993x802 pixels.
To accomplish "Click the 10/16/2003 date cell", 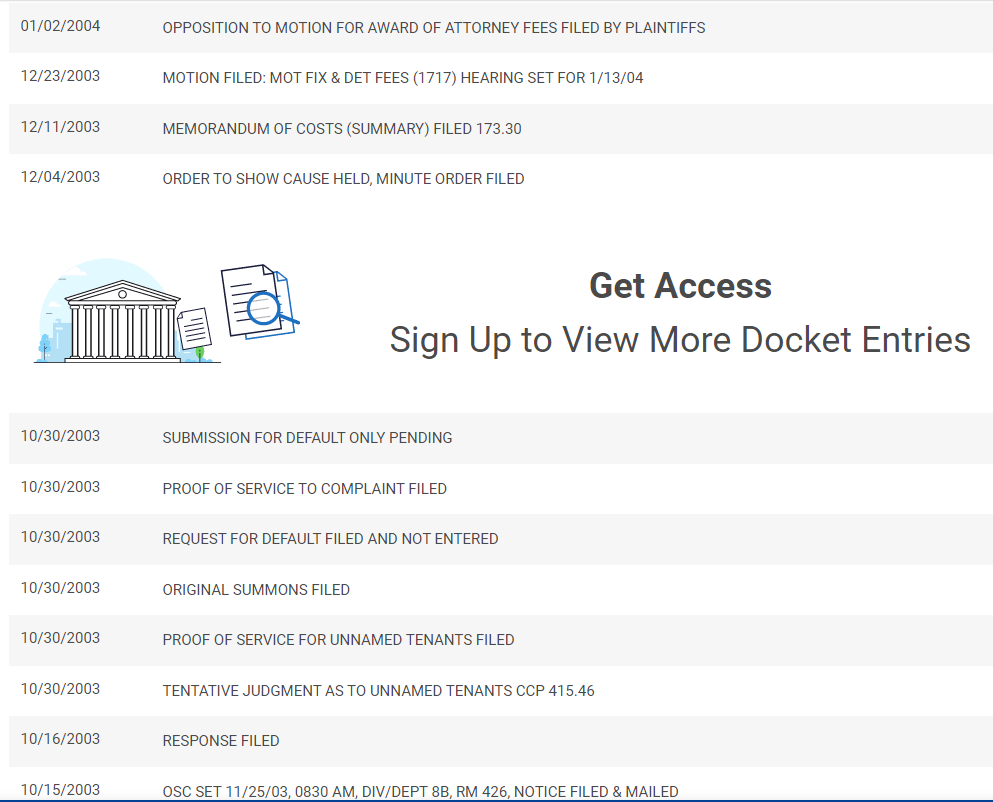I will pos(60,739).
